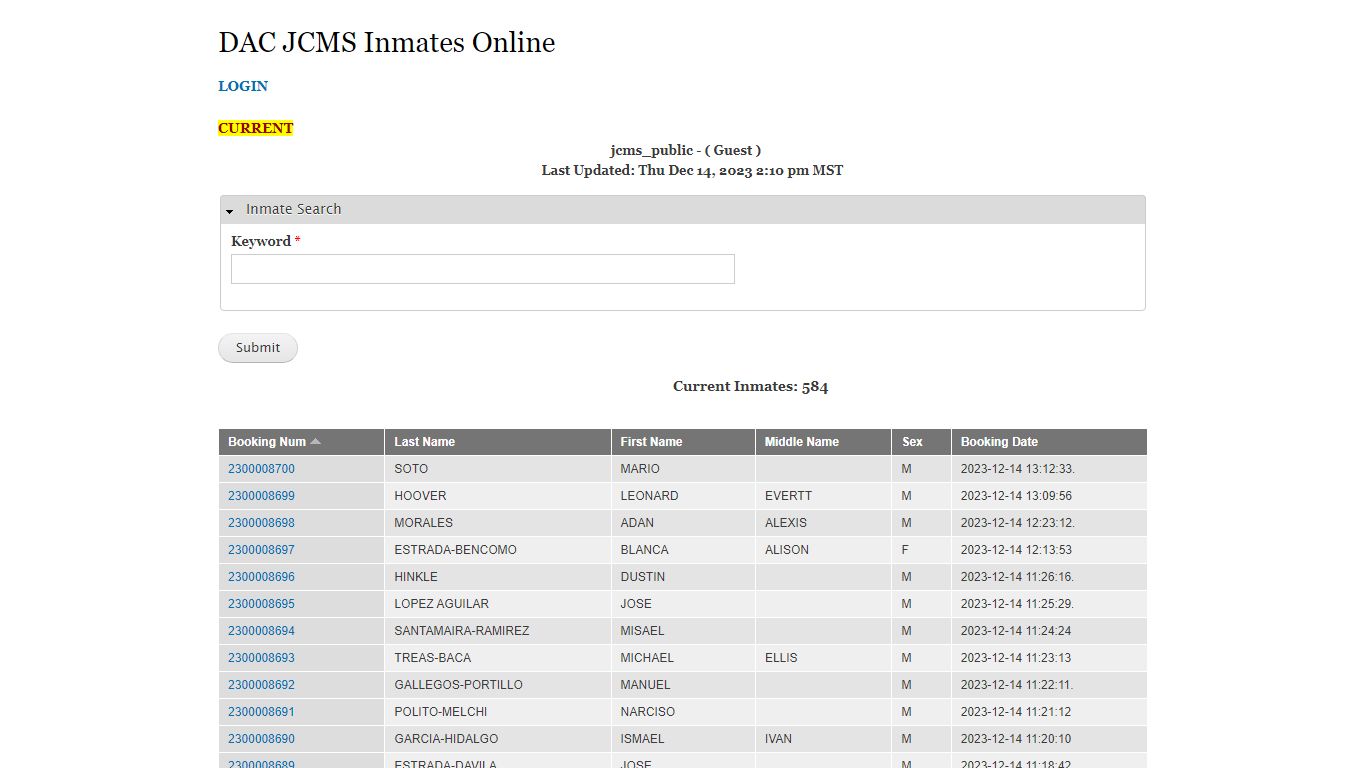1366x768 pixels.
Task: Click the Inmate Search panel title
Action: (x=294, y=209)
